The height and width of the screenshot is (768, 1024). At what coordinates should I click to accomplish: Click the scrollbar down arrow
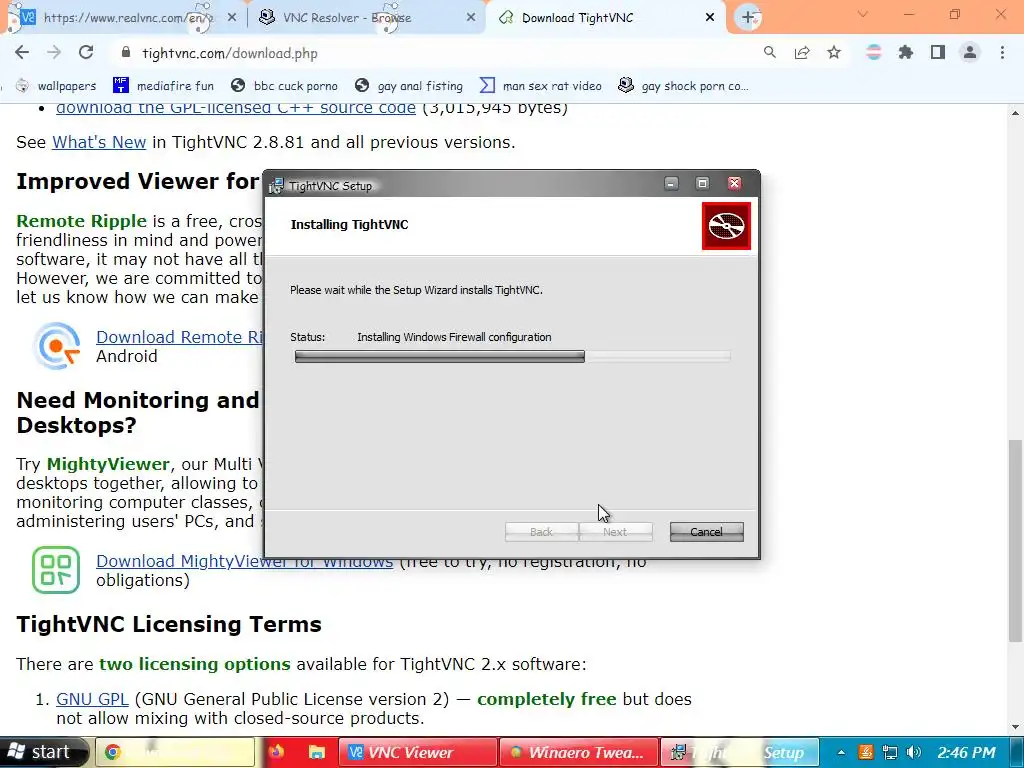(x=1015, y=727)
